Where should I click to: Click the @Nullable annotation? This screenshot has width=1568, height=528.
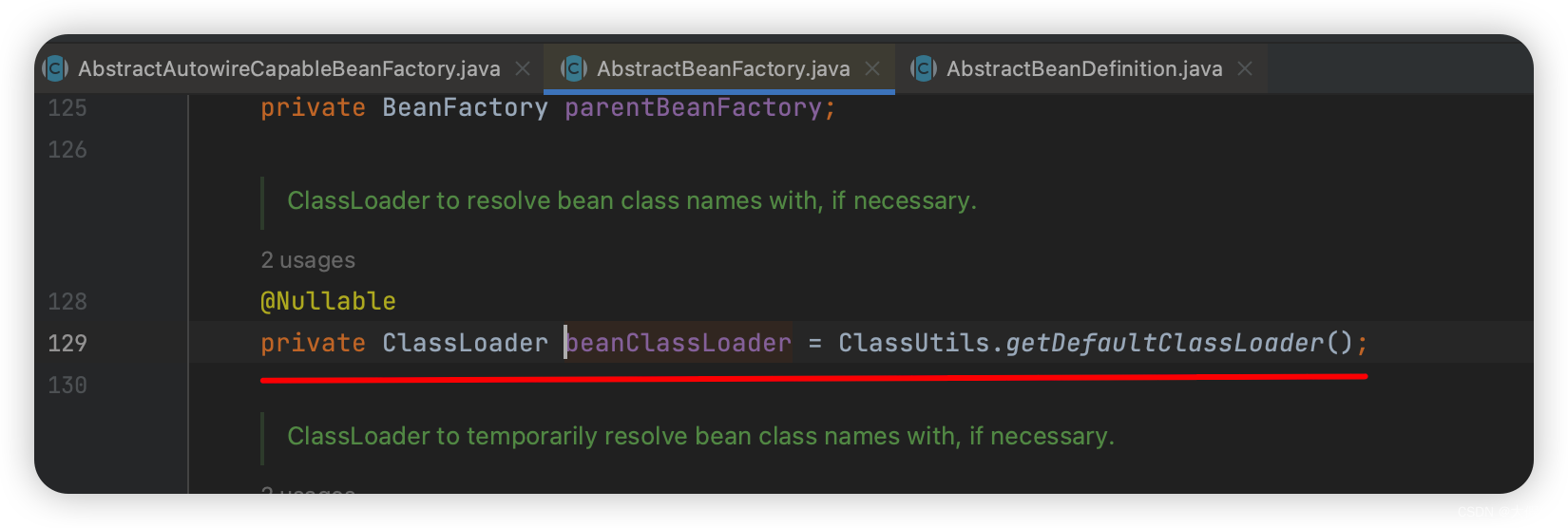(x=328, y=301)
